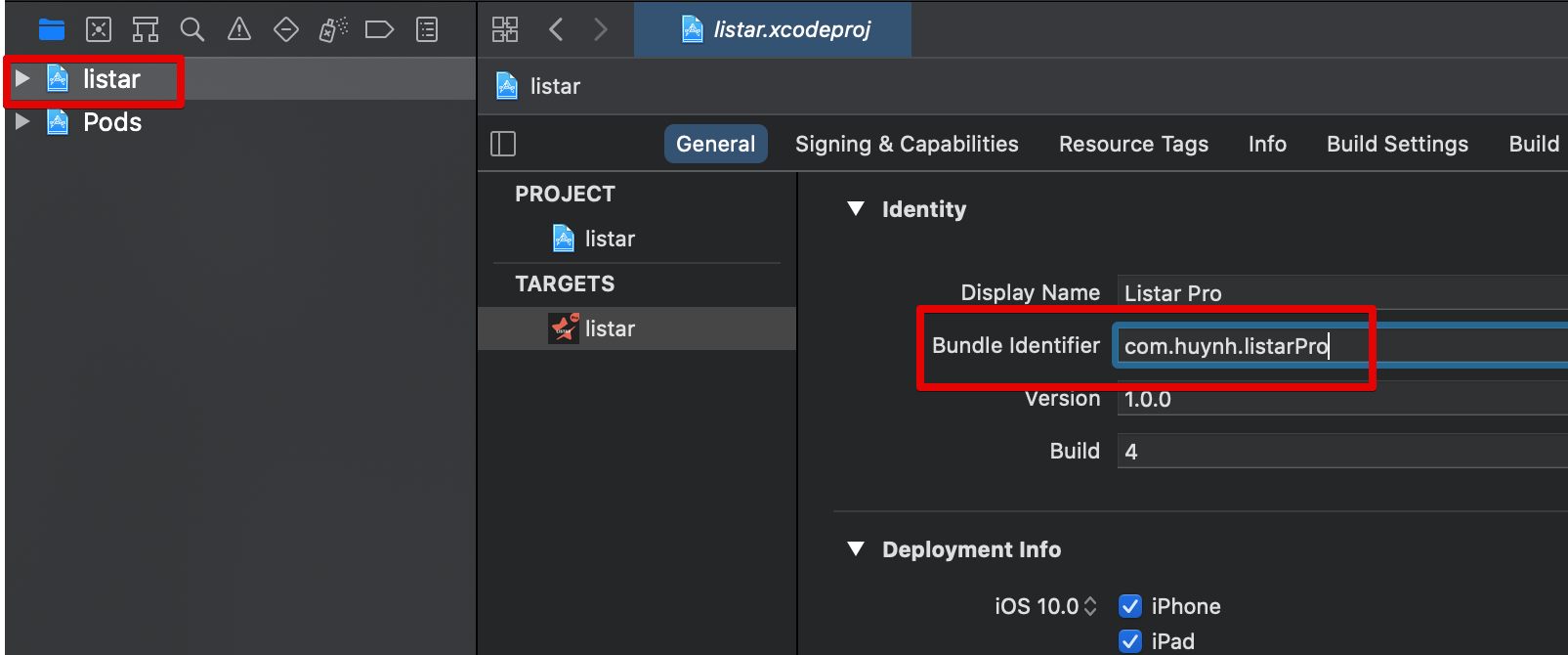Viewport: 1568px width, 655px height.
Task: Select the listar target in TARGETS
Action: [637, 328]
